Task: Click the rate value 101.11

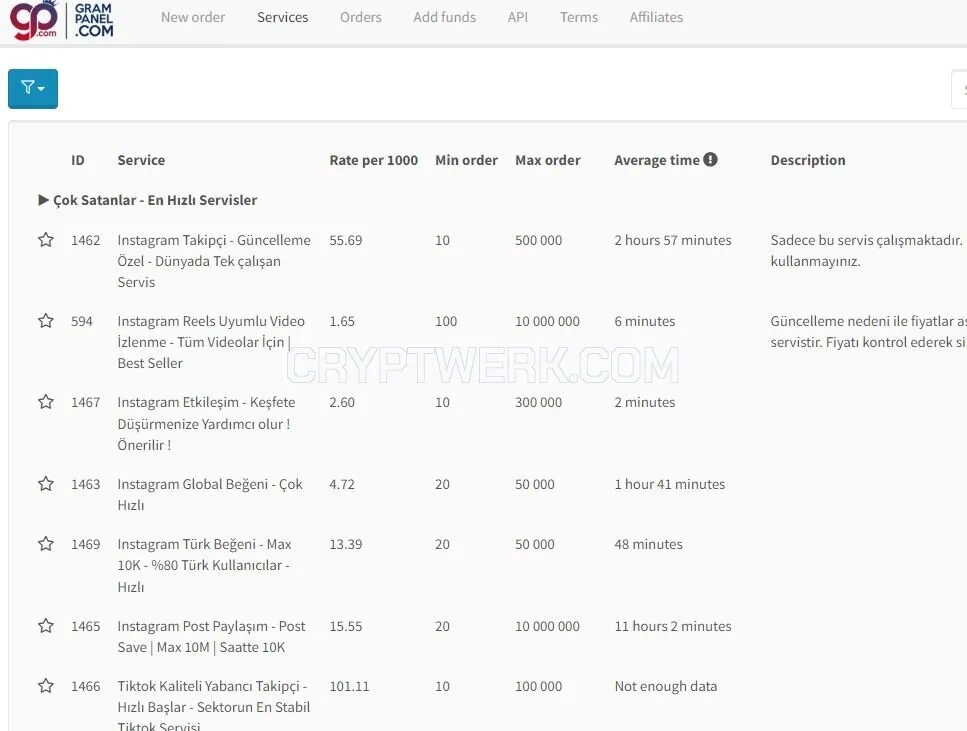Action: 349,686
